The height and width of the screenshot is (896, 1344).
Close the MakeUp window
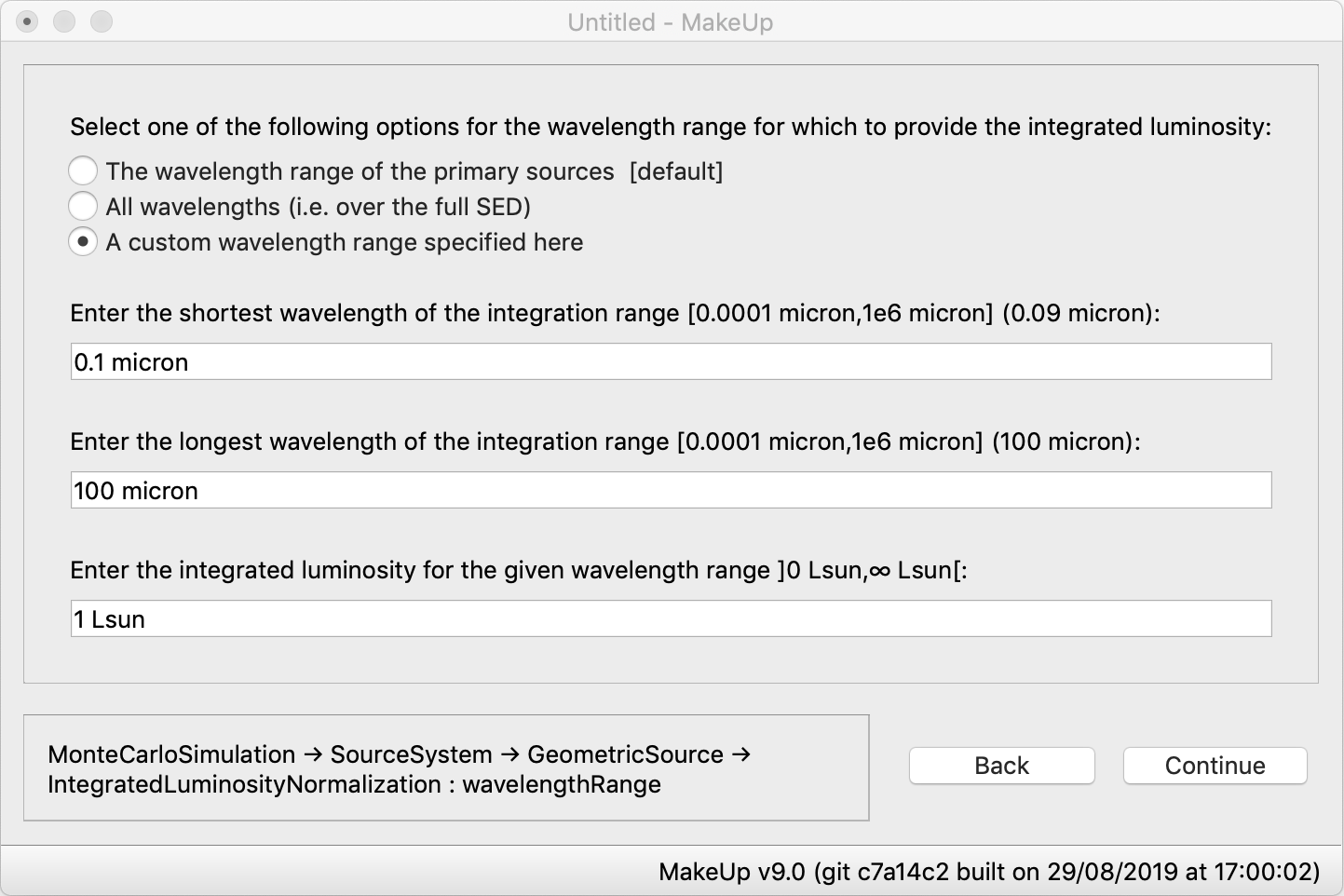click(x=27, y=21)
